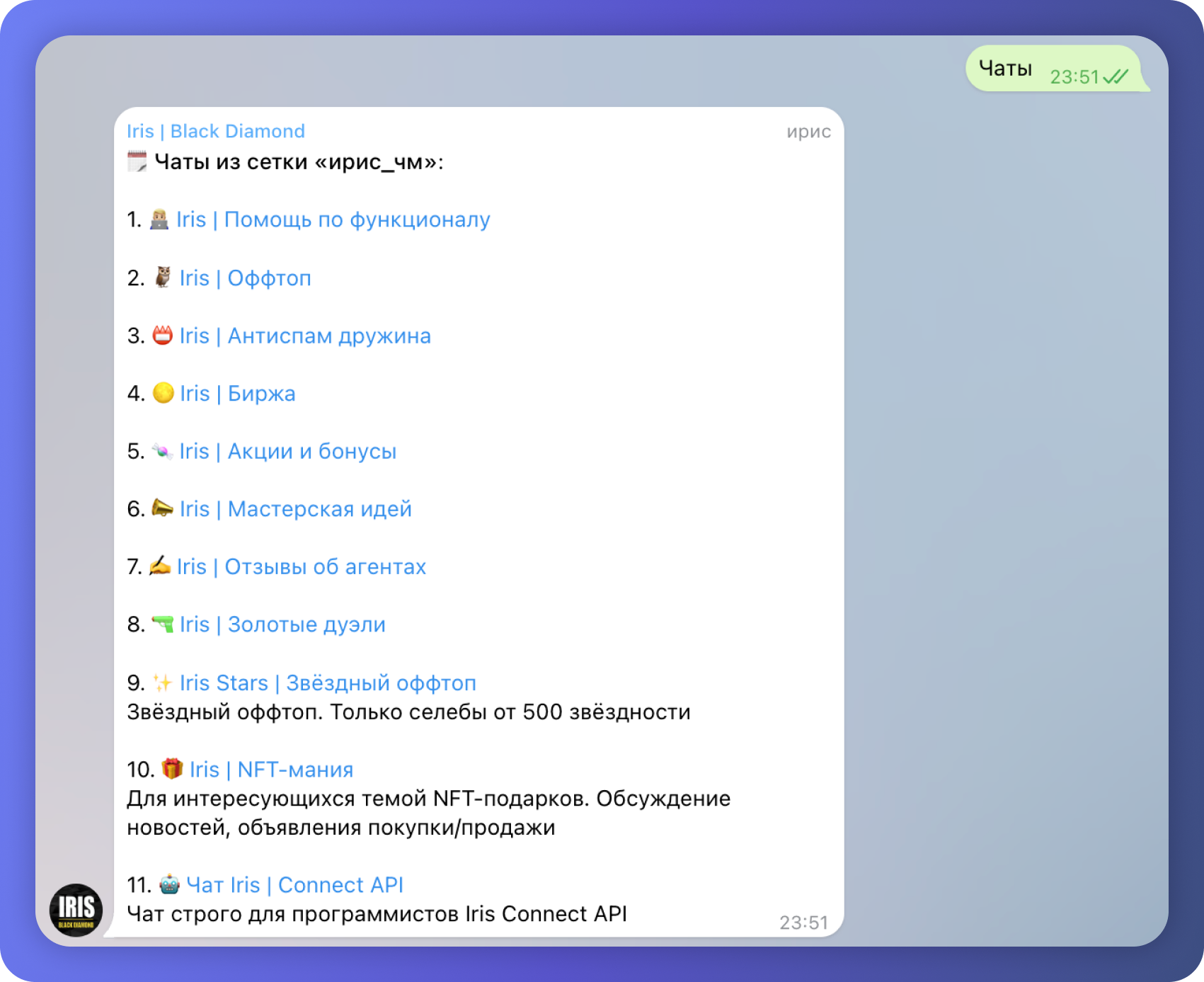
Task: Open Iris | Антиспам дружина link
Action: (305, 336)
